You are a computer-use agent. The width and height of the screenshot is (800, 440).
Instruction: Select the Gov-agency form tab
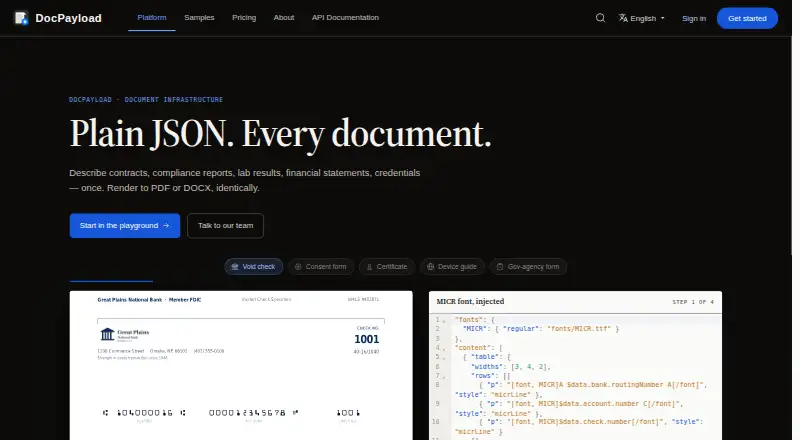point(528,266)
